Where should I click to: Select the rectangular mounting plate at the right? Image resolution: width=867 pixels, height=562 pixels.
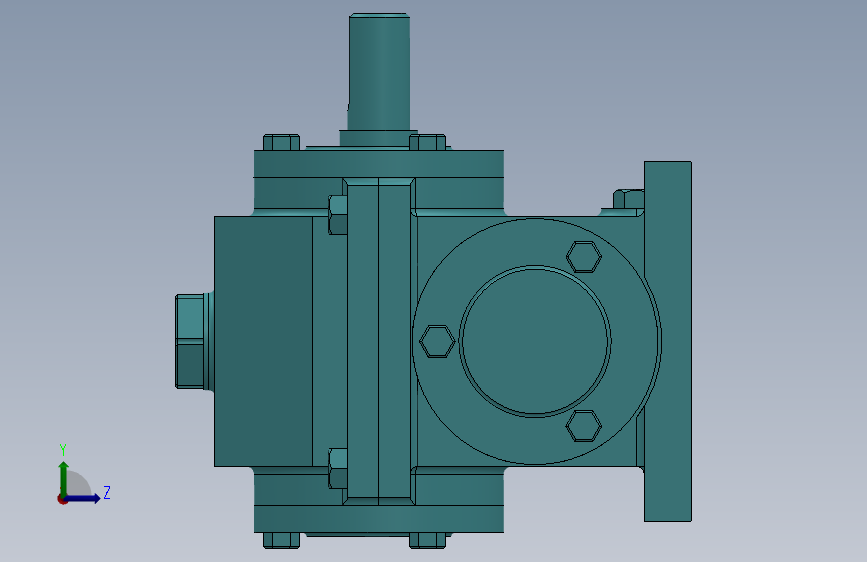(668, 341)
